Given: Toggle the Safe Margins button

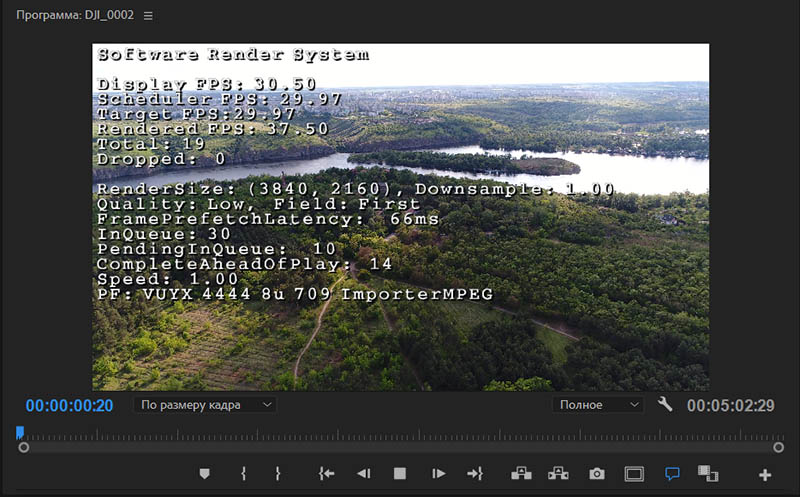Looking at the screenshot, I should [x=634, y=475].
